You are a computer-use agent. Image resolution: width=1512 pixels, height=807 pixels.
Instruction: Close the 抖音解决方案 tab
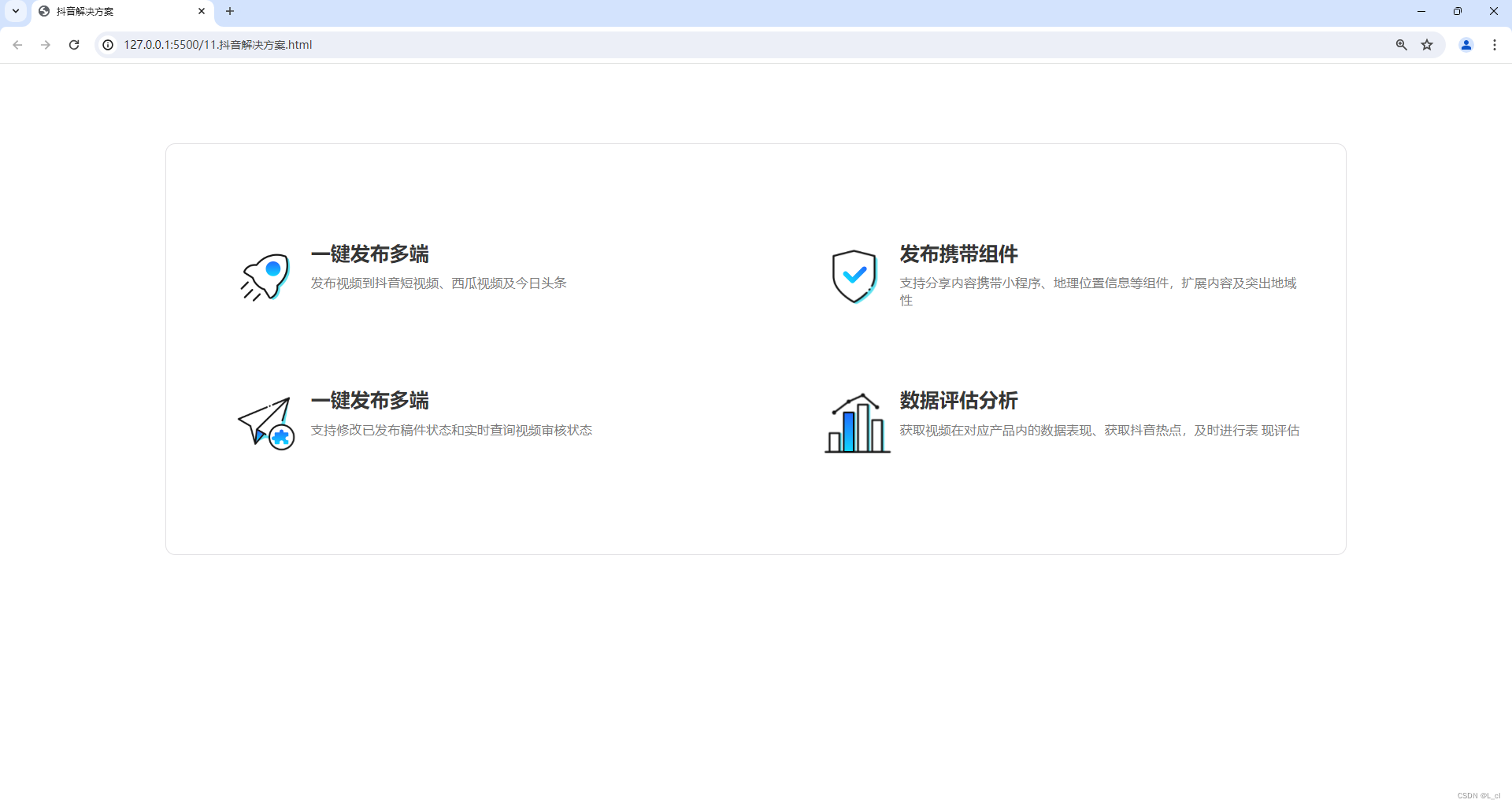coord(202,11)
